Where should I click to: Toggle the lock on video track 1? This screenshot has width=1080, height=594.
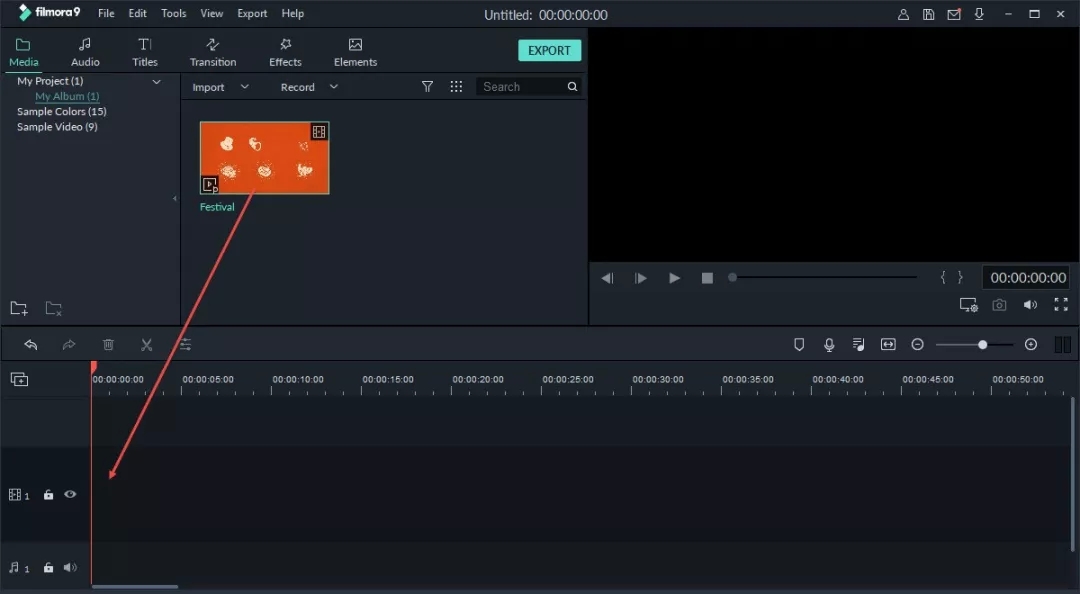point(48,495)
